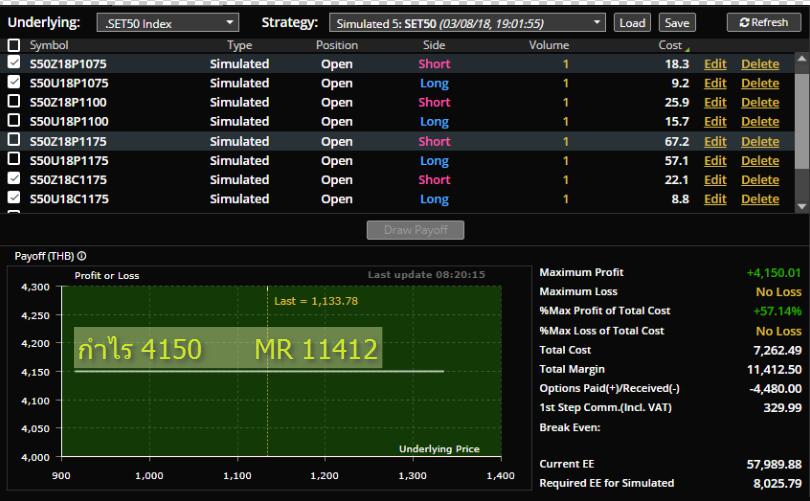Edit the S50Z18P1175 position
The width and height of the screenshot is (810, 501).
[x=715, y=142]
